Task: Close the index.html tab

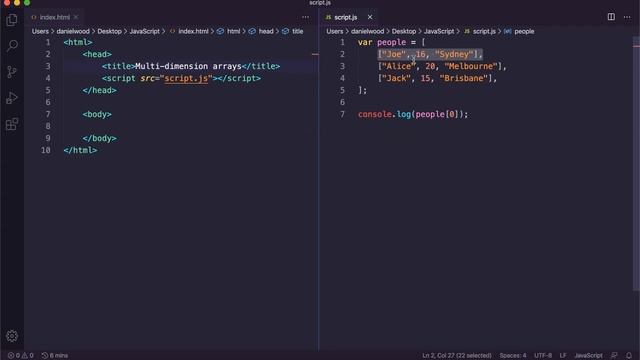Action: (76, 17)
